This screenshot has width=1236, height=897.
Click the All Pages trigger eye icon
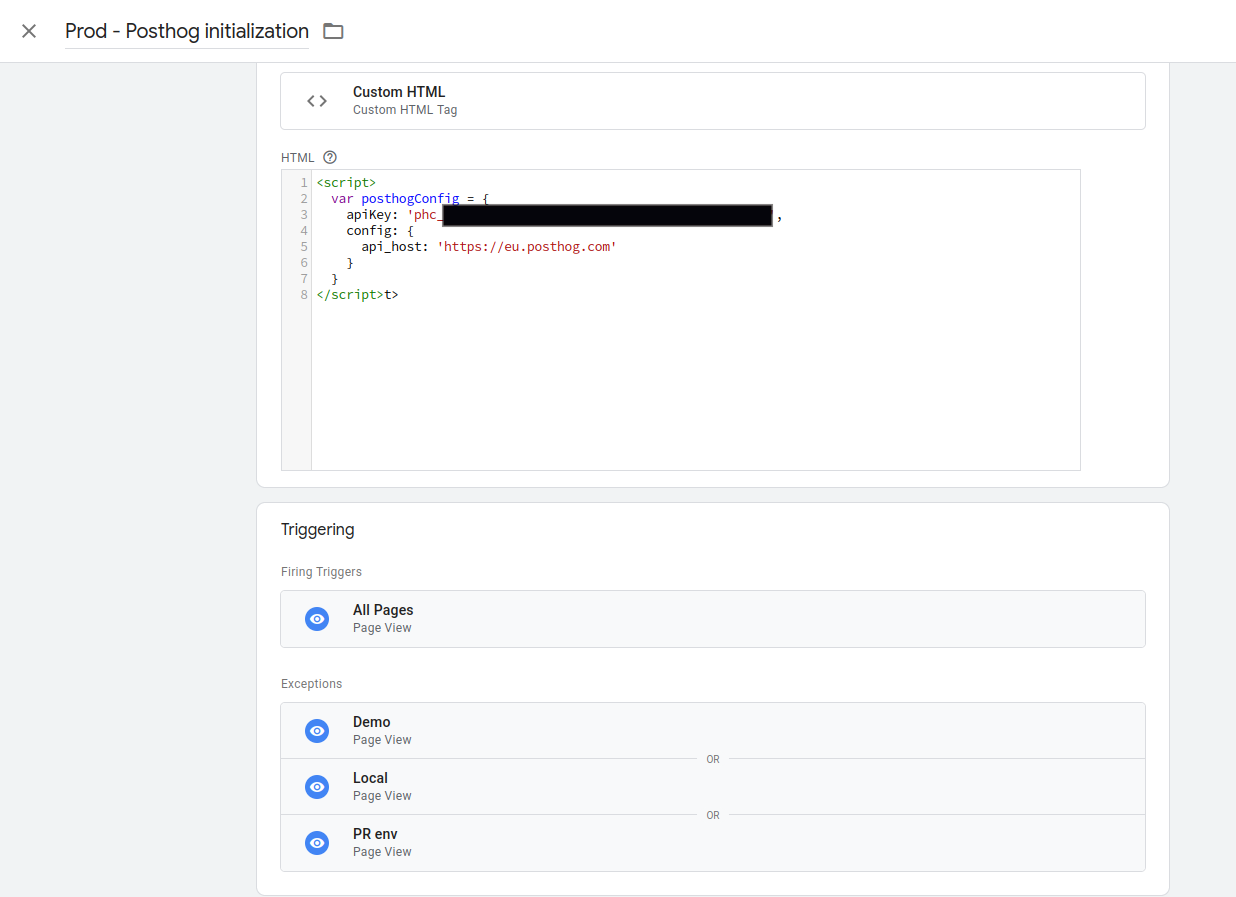tap(317, 619)
